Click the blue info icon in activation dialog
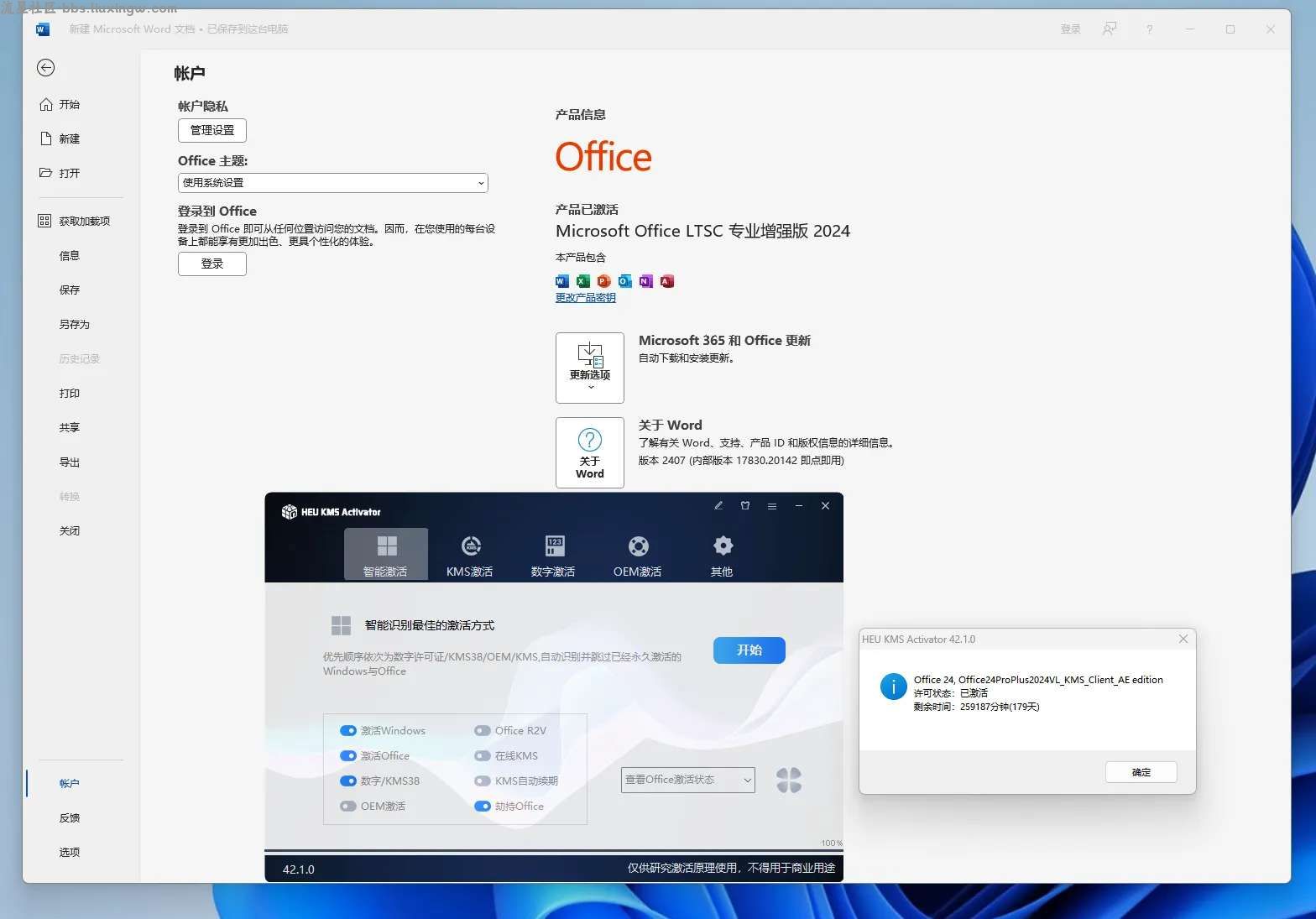1316x919 pixels. pos(893,687)
